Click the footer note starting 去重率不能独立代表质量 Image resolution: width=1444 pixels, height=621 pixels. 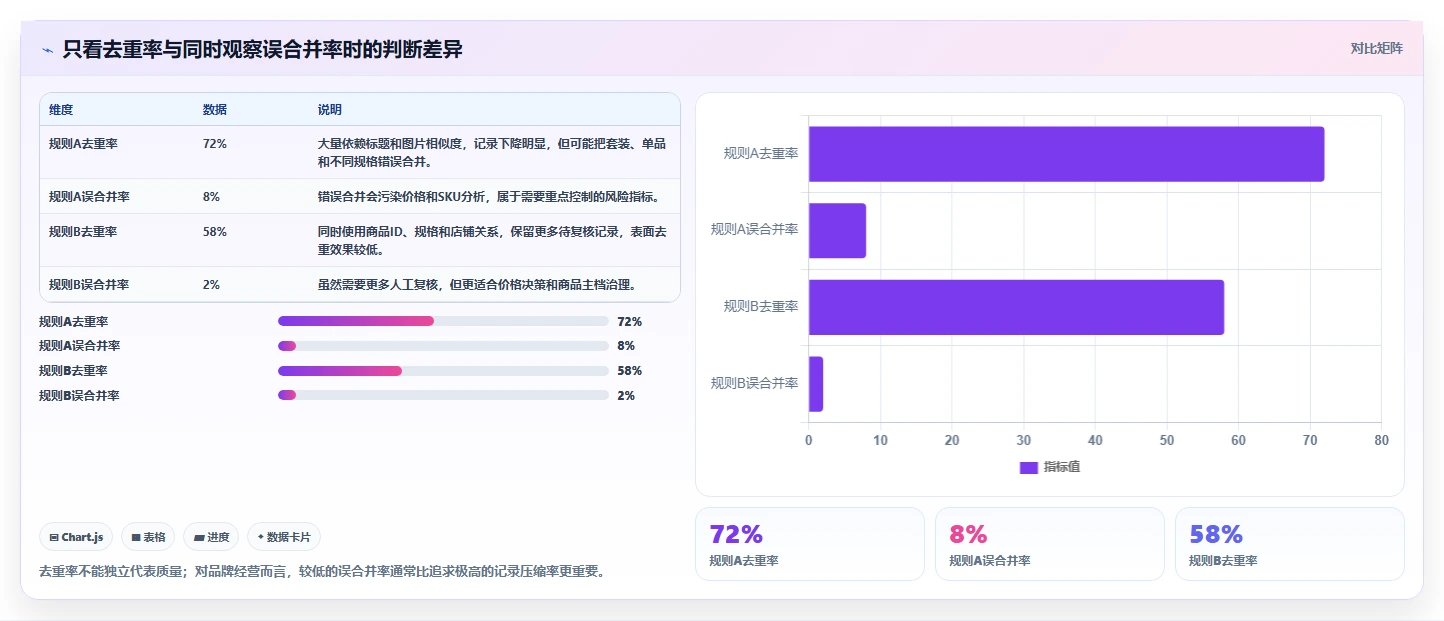point(322,572)
